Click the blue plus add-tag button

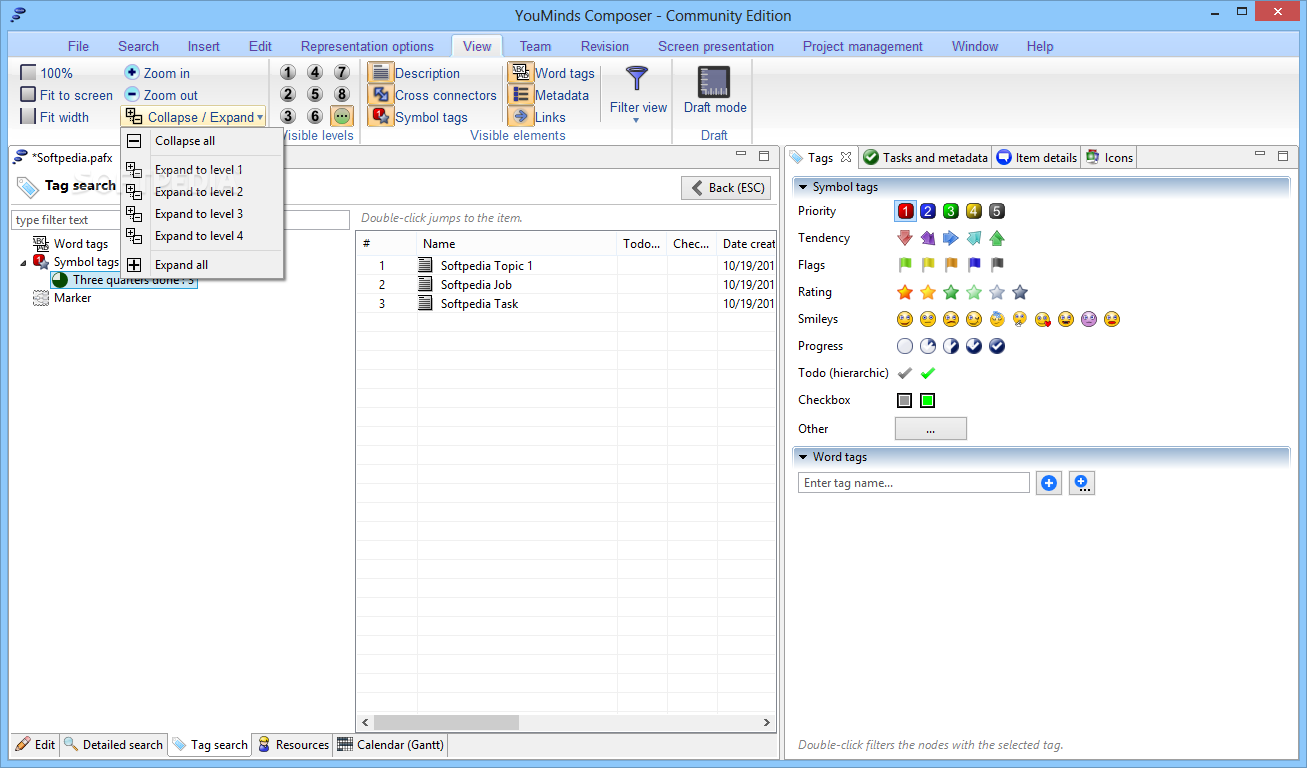point(1049,483)
